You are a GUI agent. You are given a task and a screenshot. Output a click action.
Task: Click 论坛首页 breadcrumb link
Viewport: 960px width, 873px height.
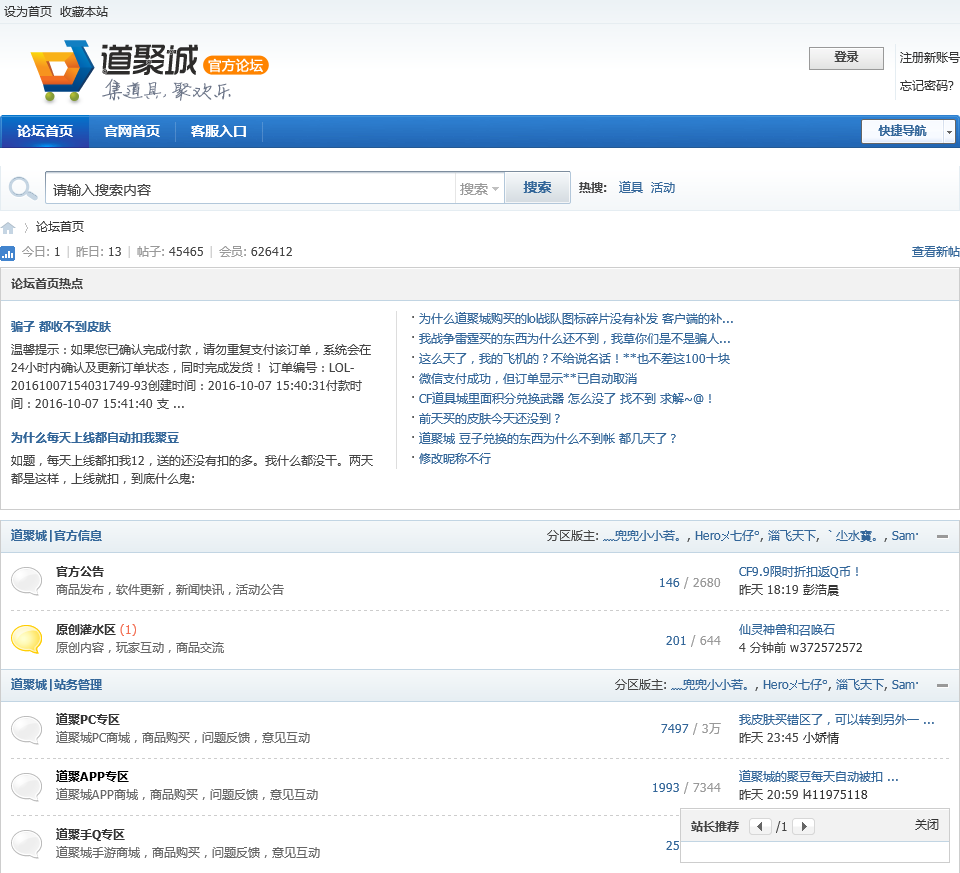(x=59, y=227)
